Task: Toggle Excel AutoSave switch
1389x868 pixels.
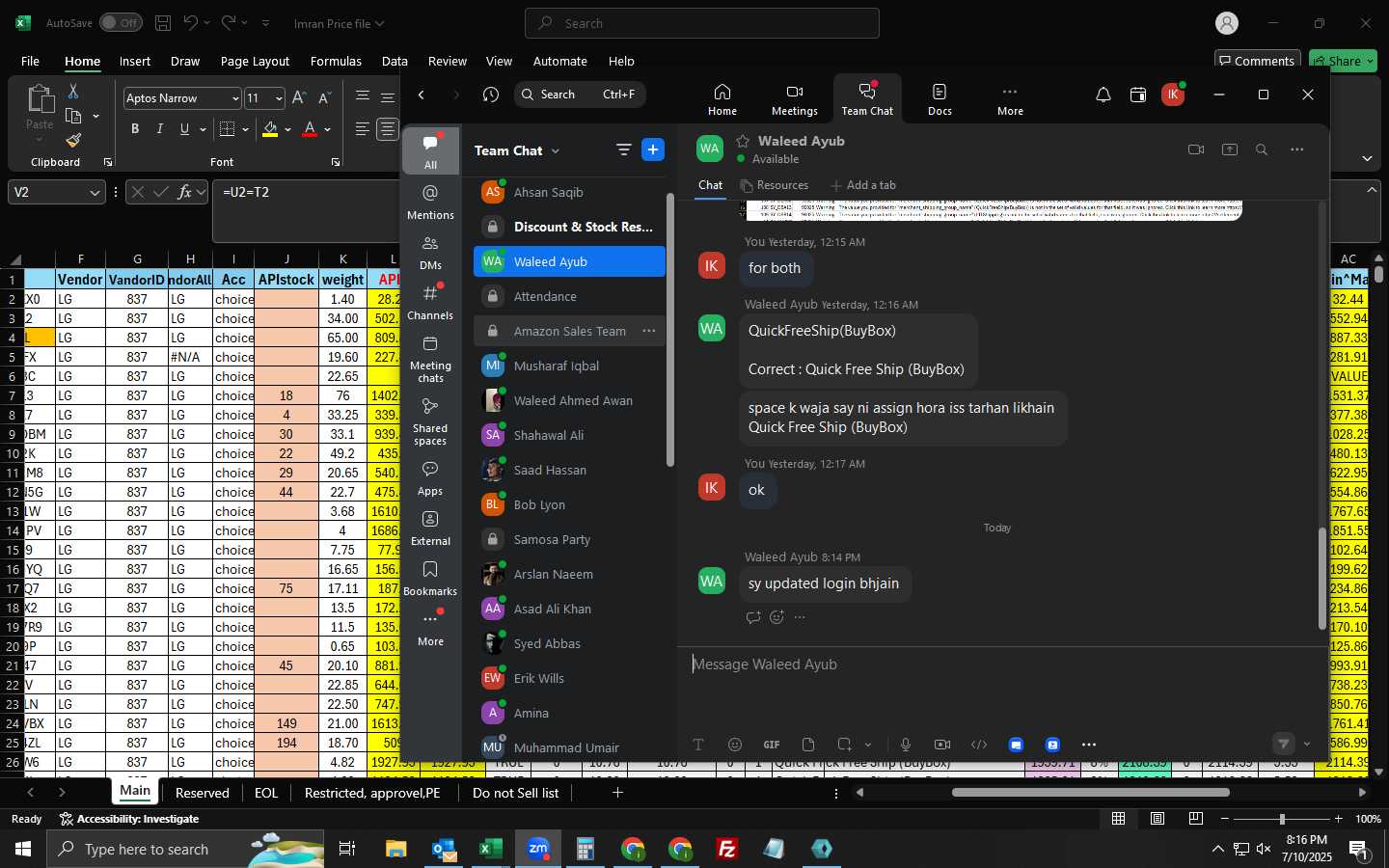Action: tap(121, 23)
